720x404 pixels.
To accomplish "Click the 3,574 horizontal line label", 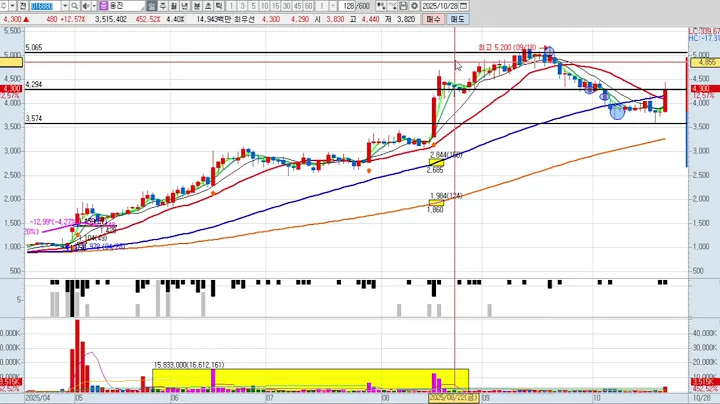I will (34, 118).
